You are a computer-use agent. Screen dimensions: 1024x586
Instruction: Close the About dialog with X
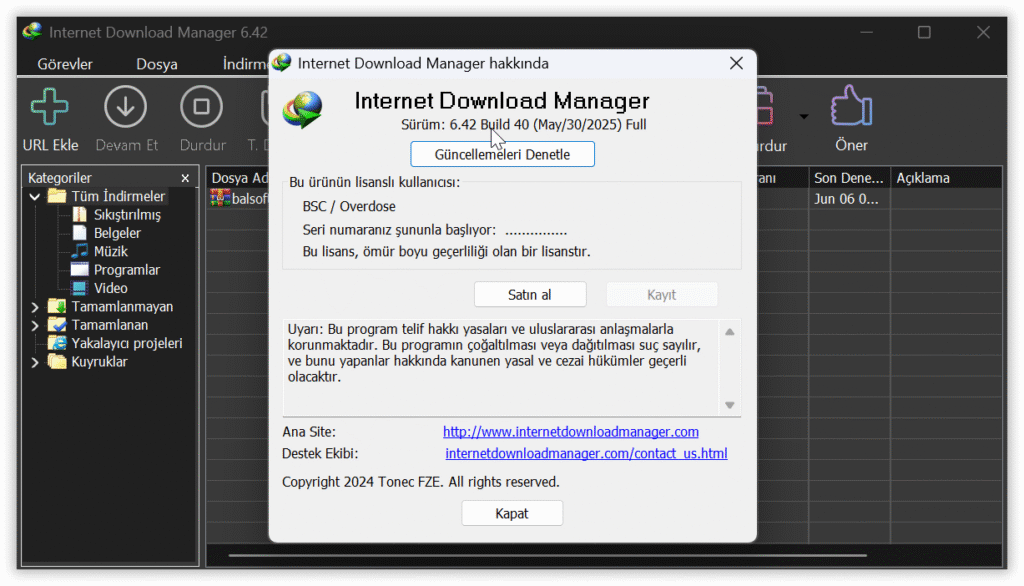click(x=736, y=63)
